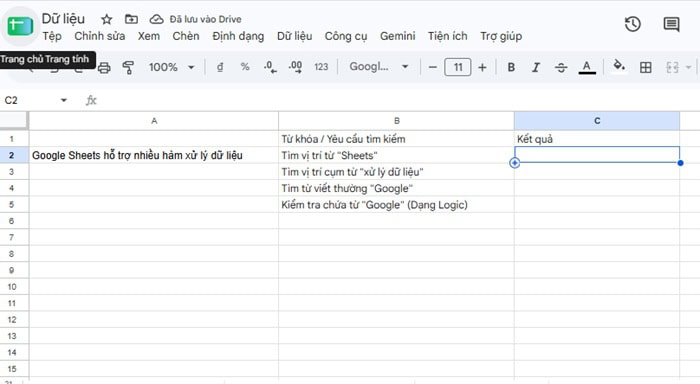Click the Gemini insert icon beside C2
This screenshot has height=384, width=700.
(x=514, y=163)
